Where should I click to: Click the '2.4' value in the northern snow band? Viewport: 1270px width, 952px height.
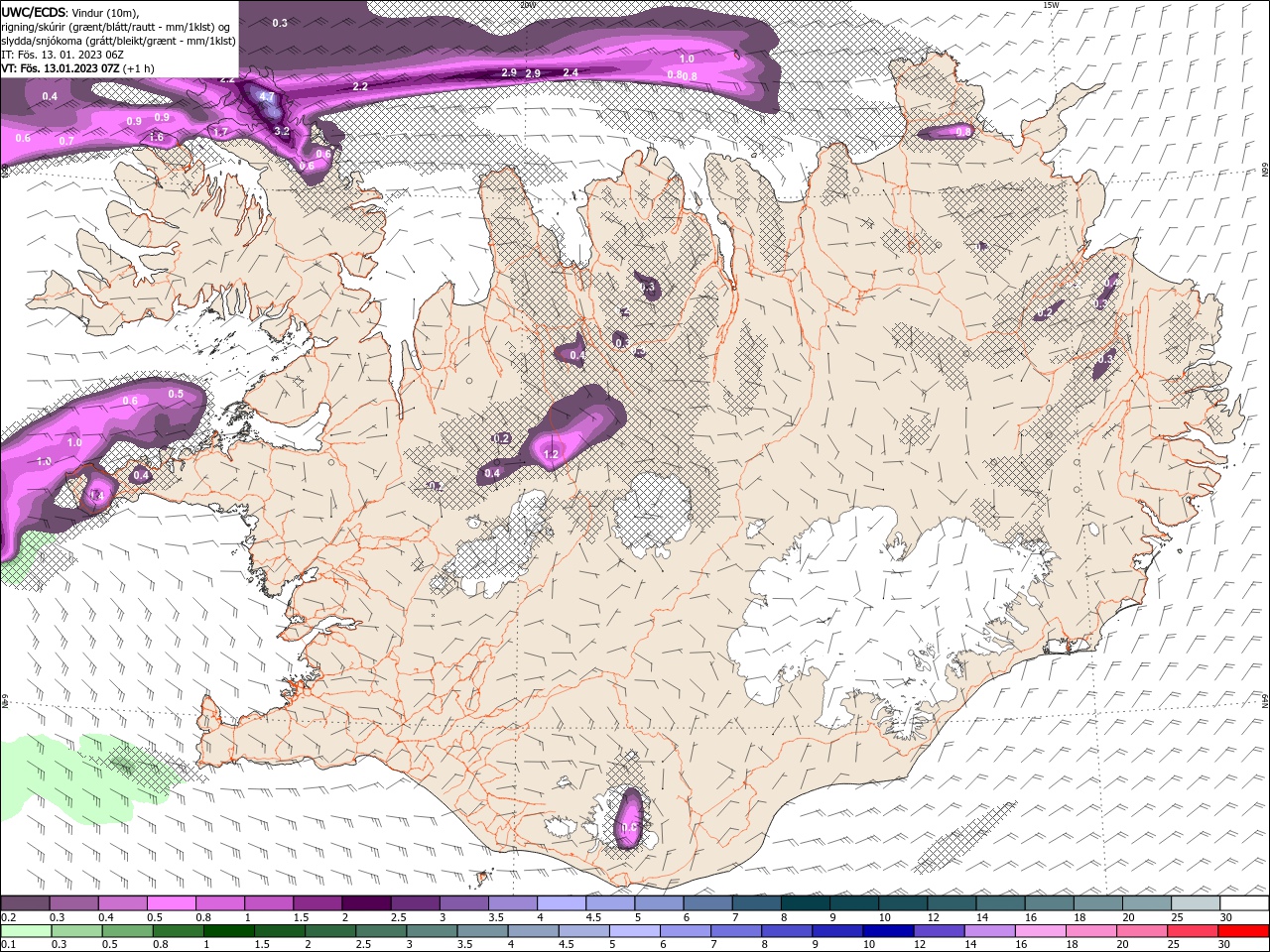coord(571,72)
